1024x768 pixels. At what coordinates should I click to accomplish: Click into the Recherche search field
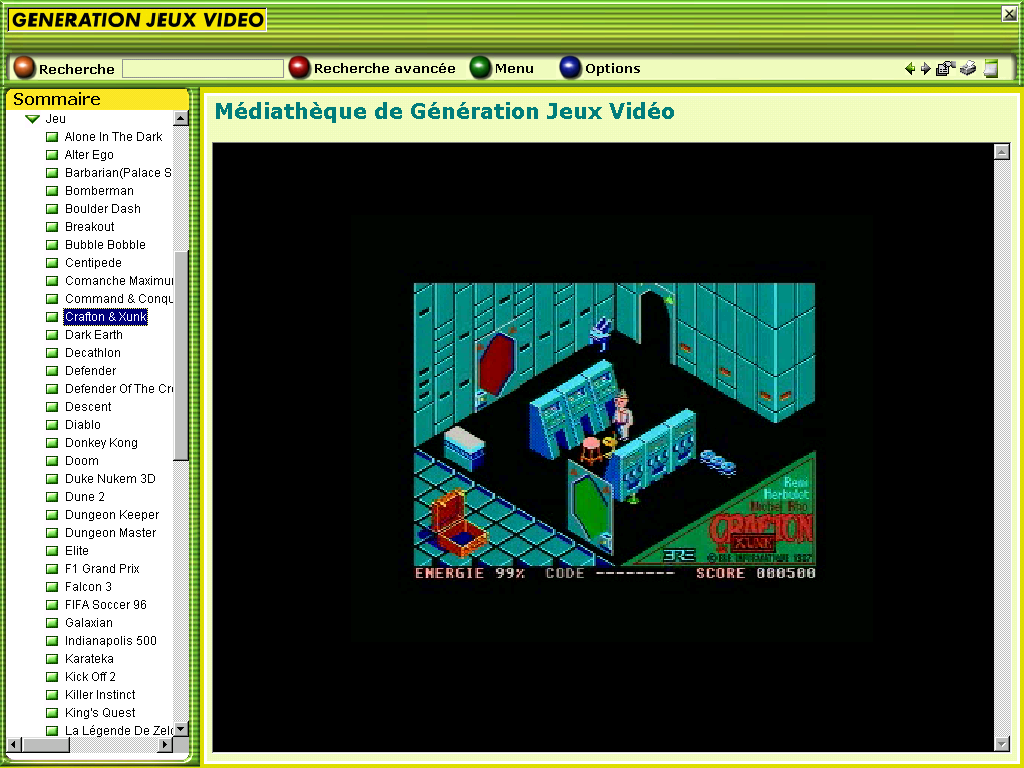pyautogui.click(x=203, y=69)
